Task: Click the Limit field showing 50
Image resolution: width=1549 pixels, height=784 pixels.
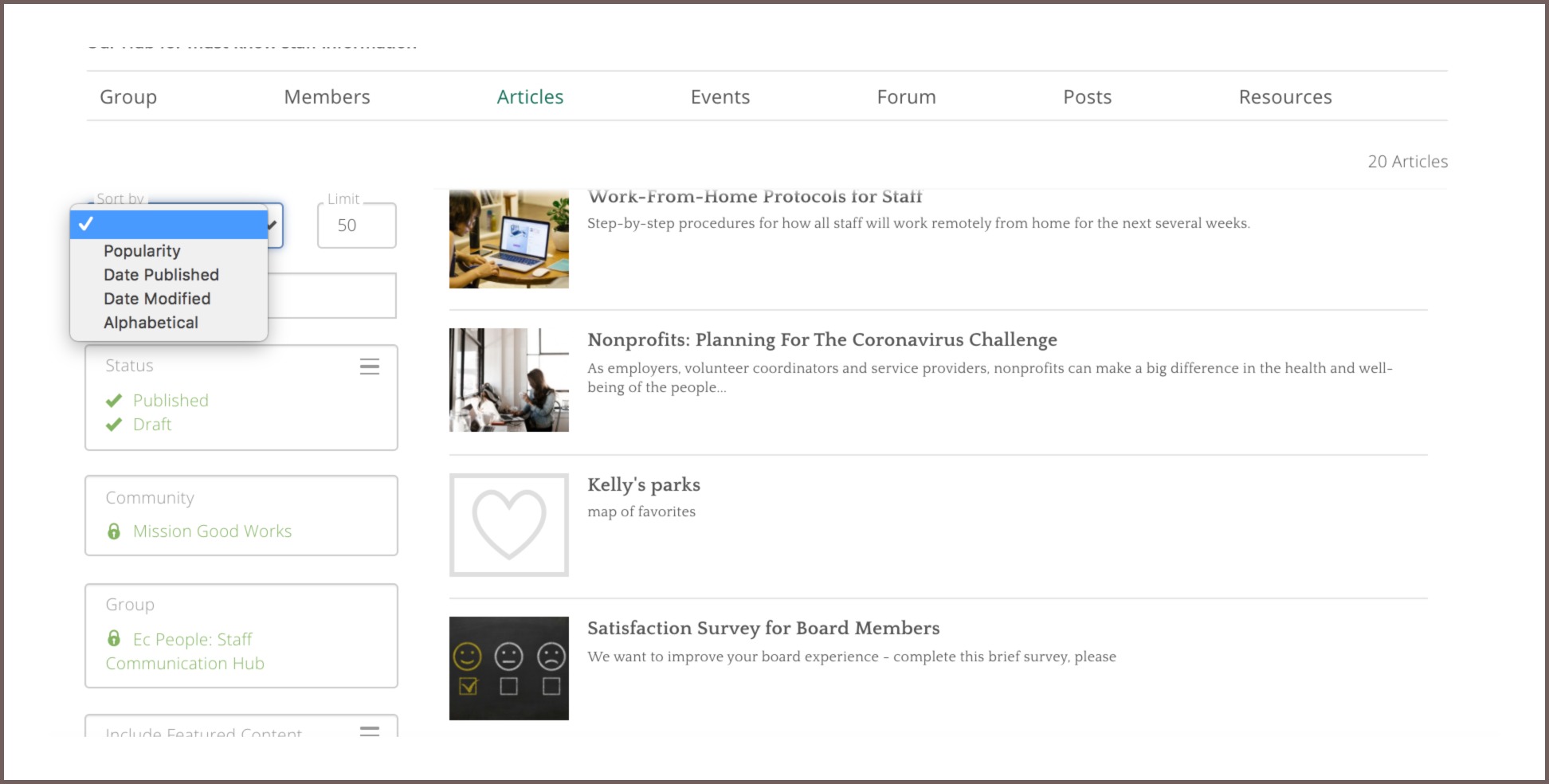Action: pos(357,225)
